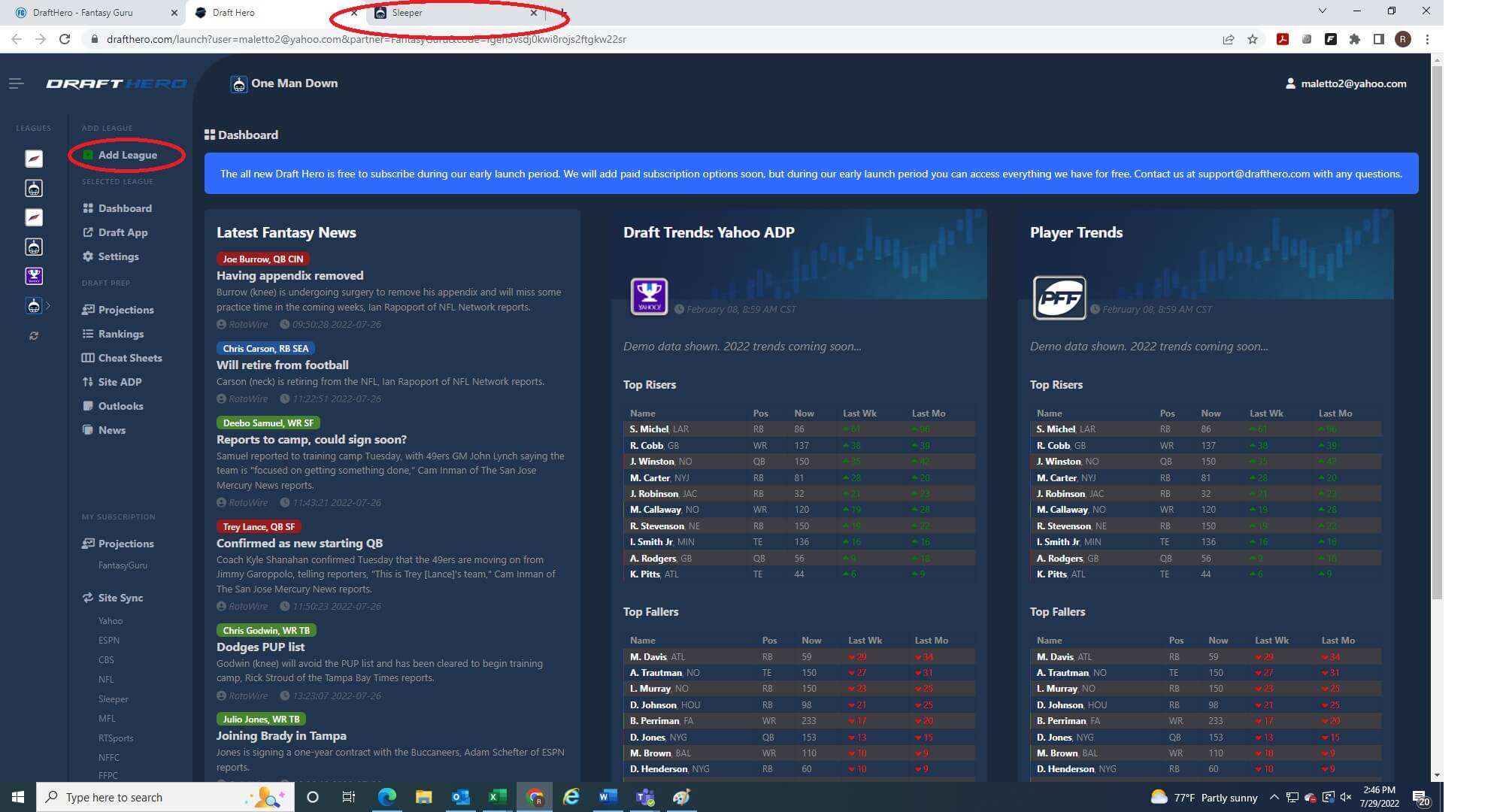
Task: Open Microsoft Teams from the taskbar
Action: [x=645, y=797]
